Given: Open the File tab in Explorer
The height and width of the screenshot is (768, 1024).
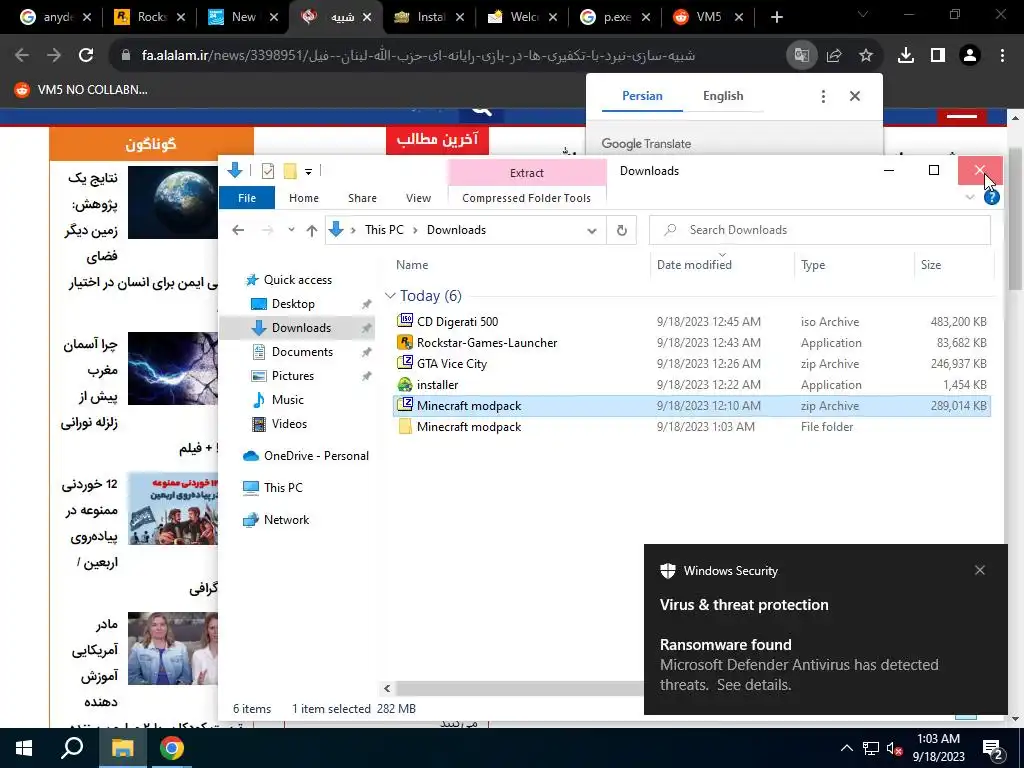Looking at the screenshot, I should (247, 198).
